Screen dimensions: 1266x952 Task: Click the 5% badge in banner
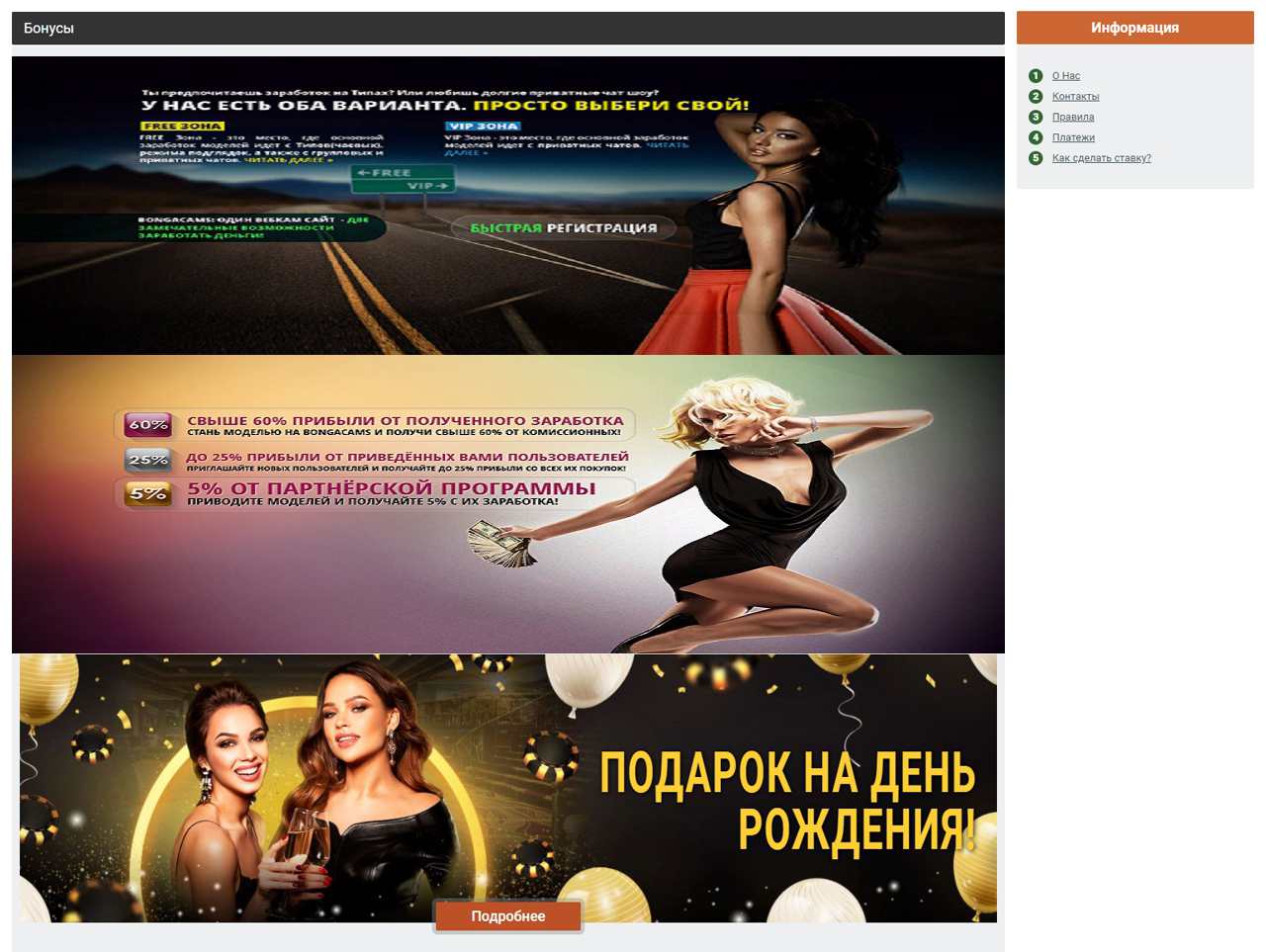148,492
